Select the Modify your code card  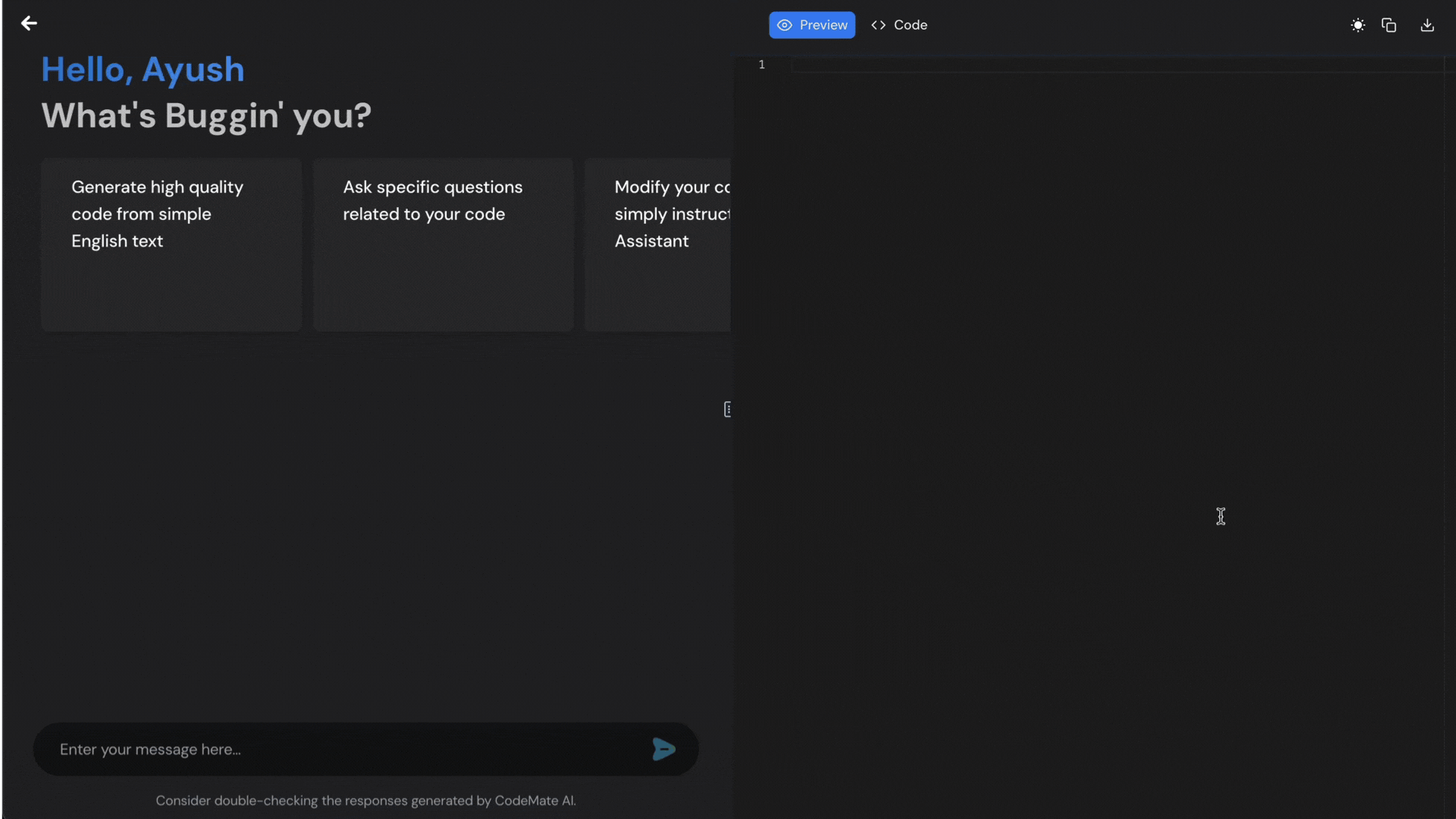(657, 244)
